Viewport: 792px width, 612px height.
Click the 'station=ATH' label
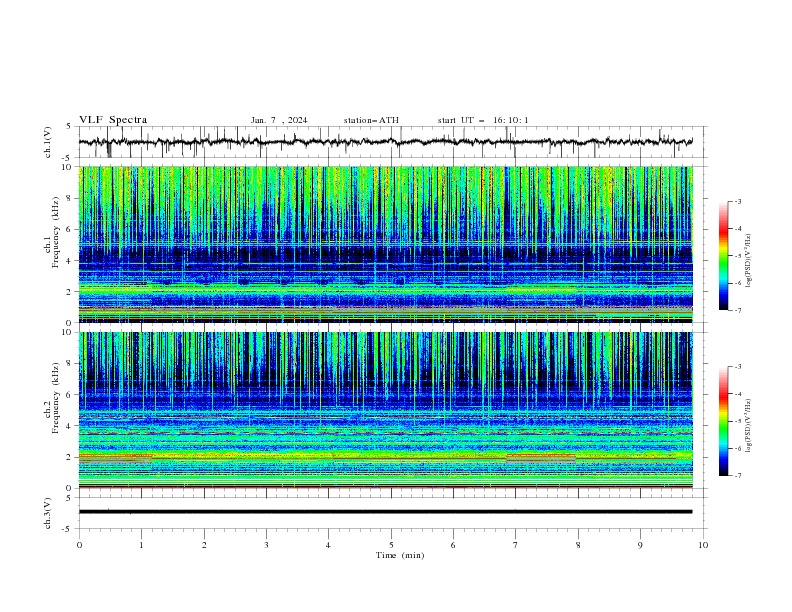click(x=371, y=120)
